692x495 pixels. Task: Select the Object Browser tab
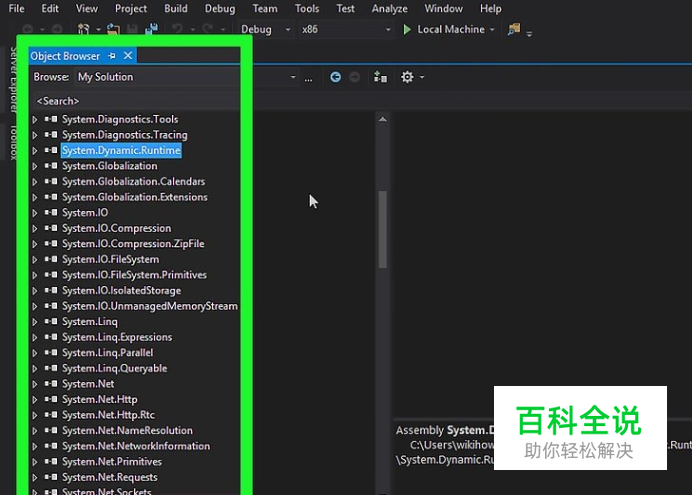pyautogui.click(x=65, y=56)
